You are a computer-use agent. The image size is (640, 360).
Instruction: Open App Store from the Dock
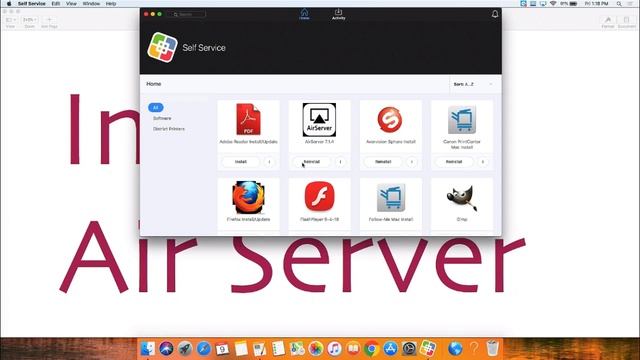pyautogui.click(x=390, y=349)
